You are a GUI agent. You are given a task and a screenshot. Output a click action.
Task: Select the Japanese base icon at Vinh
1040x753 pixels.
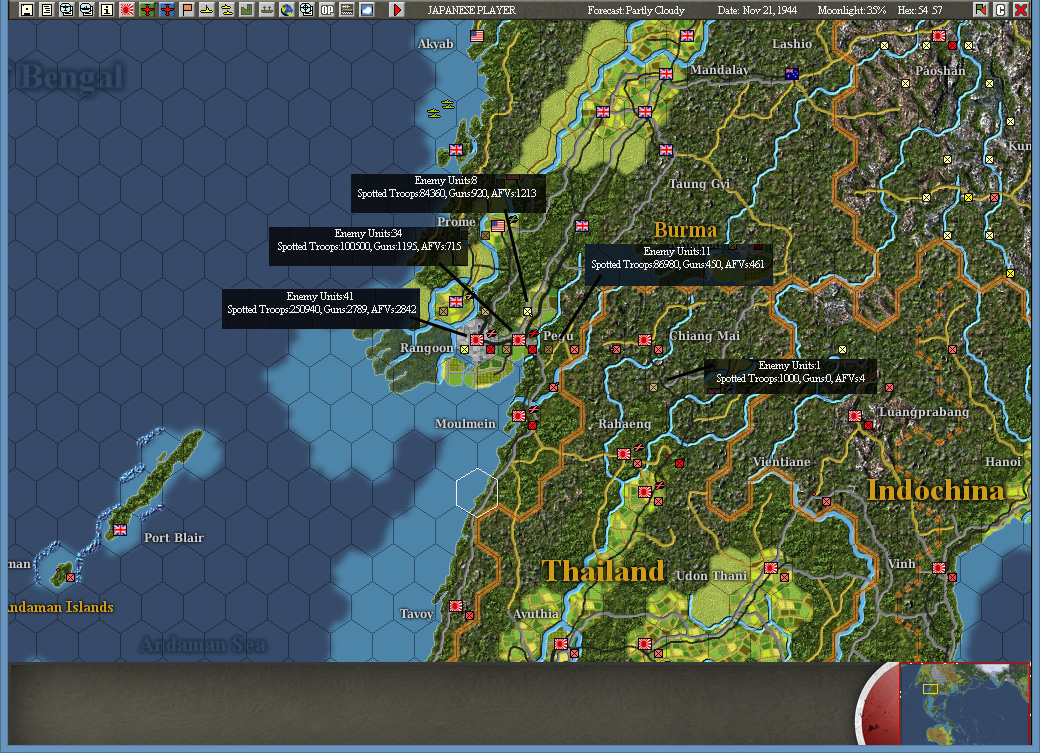click(939, 568)
